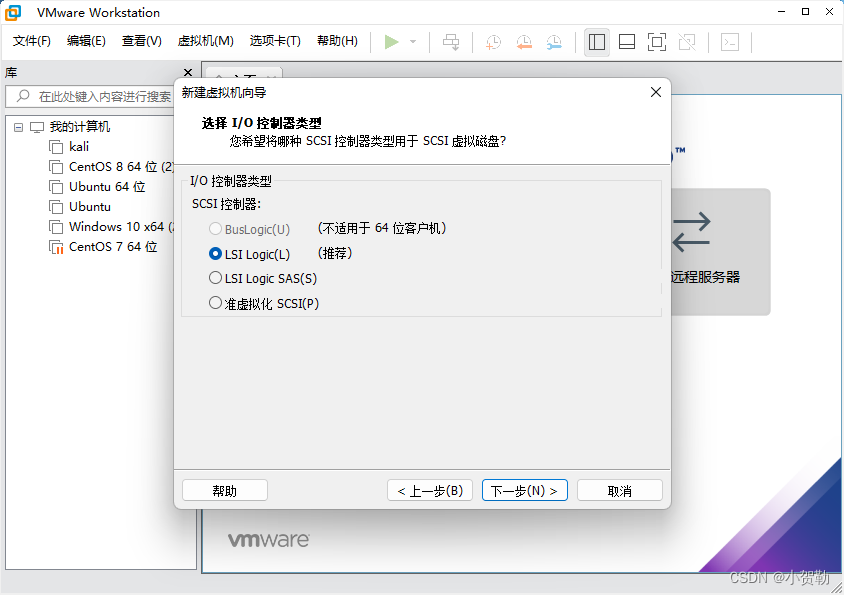Select Ubuntu 64 位 virtual machine
844x595 pixels.
click(x=107, y=187)
